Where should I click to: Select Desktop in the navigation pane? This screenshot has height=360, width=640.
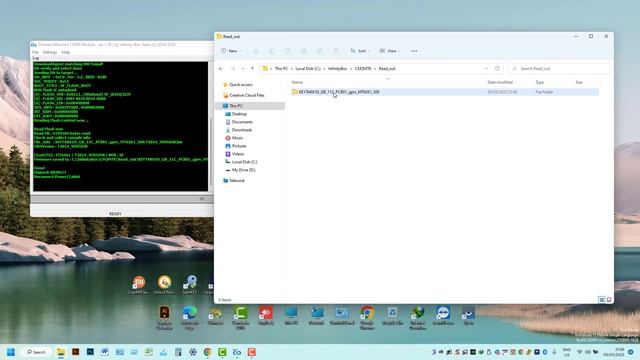(236, 114)
